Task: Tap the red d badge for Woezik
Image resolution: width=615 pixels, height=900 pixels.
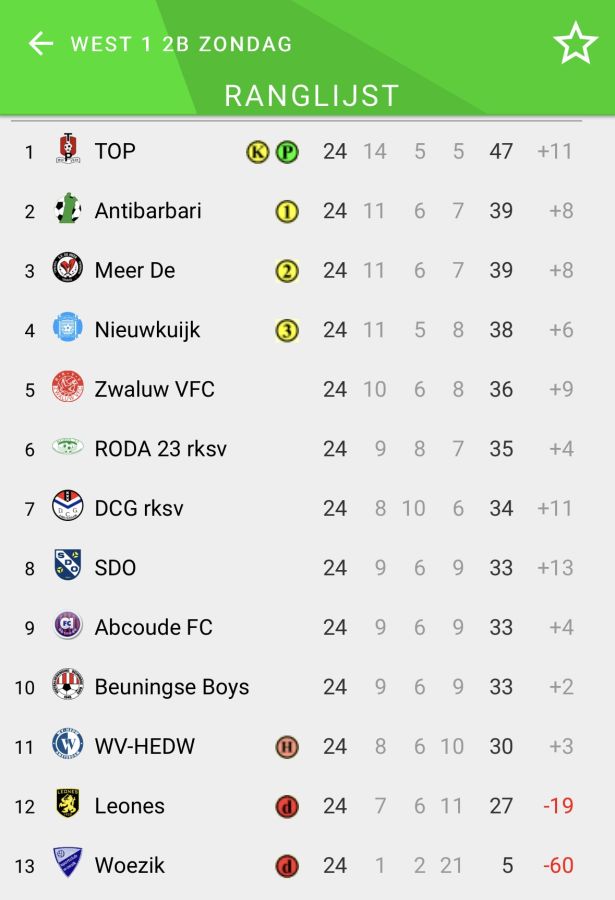Action: pos(287,866)
